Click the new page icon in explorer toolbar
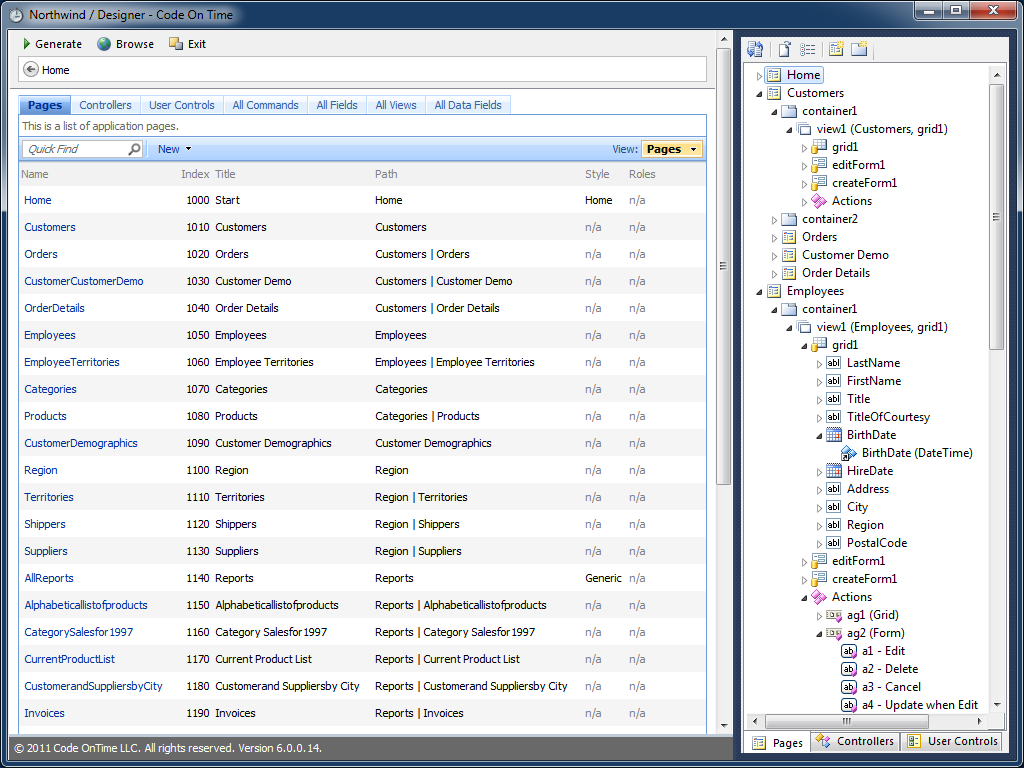 [x=836, y=49]
